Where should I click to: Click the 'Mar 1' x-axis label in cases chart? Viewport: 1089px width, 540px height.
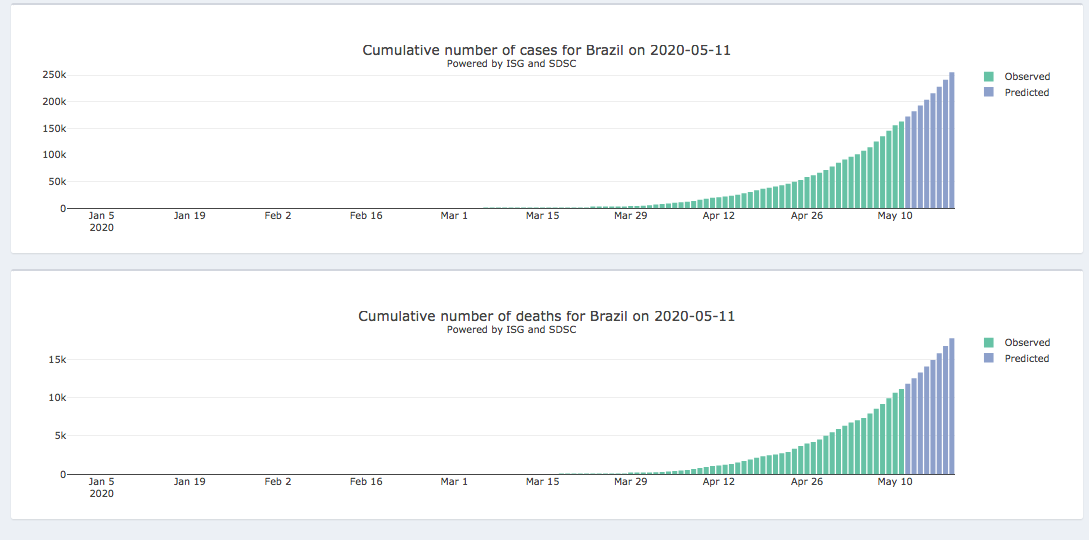click(x=454, y=215)
